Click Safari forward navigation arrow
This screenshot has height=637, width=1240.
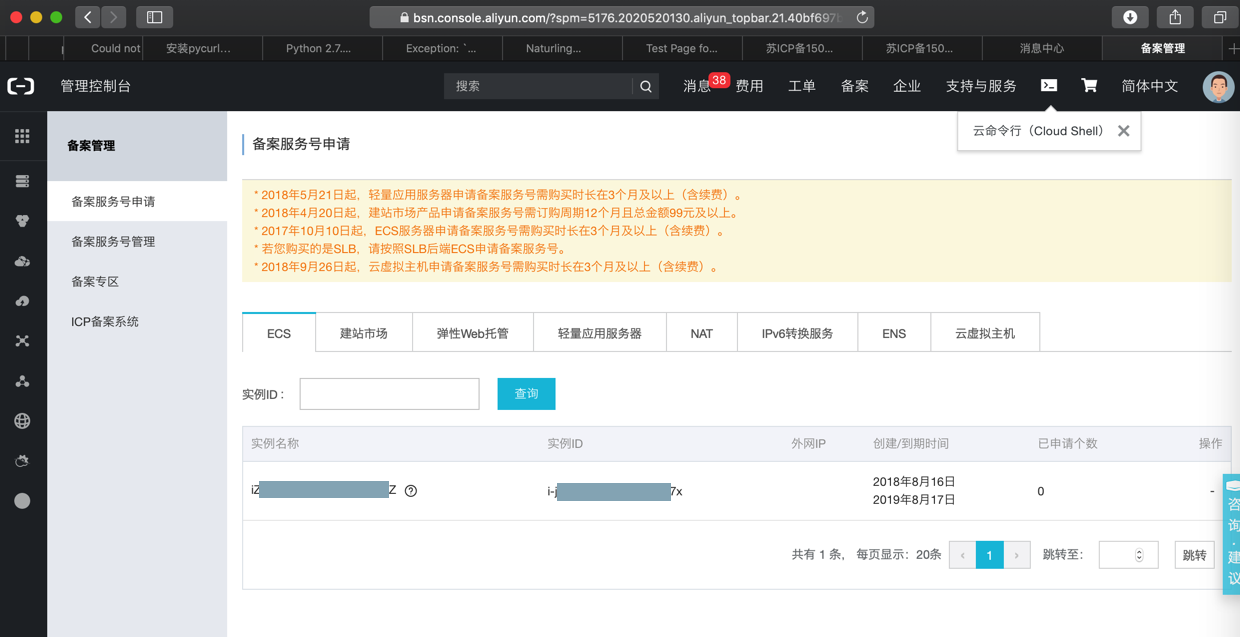click(114, 17)
